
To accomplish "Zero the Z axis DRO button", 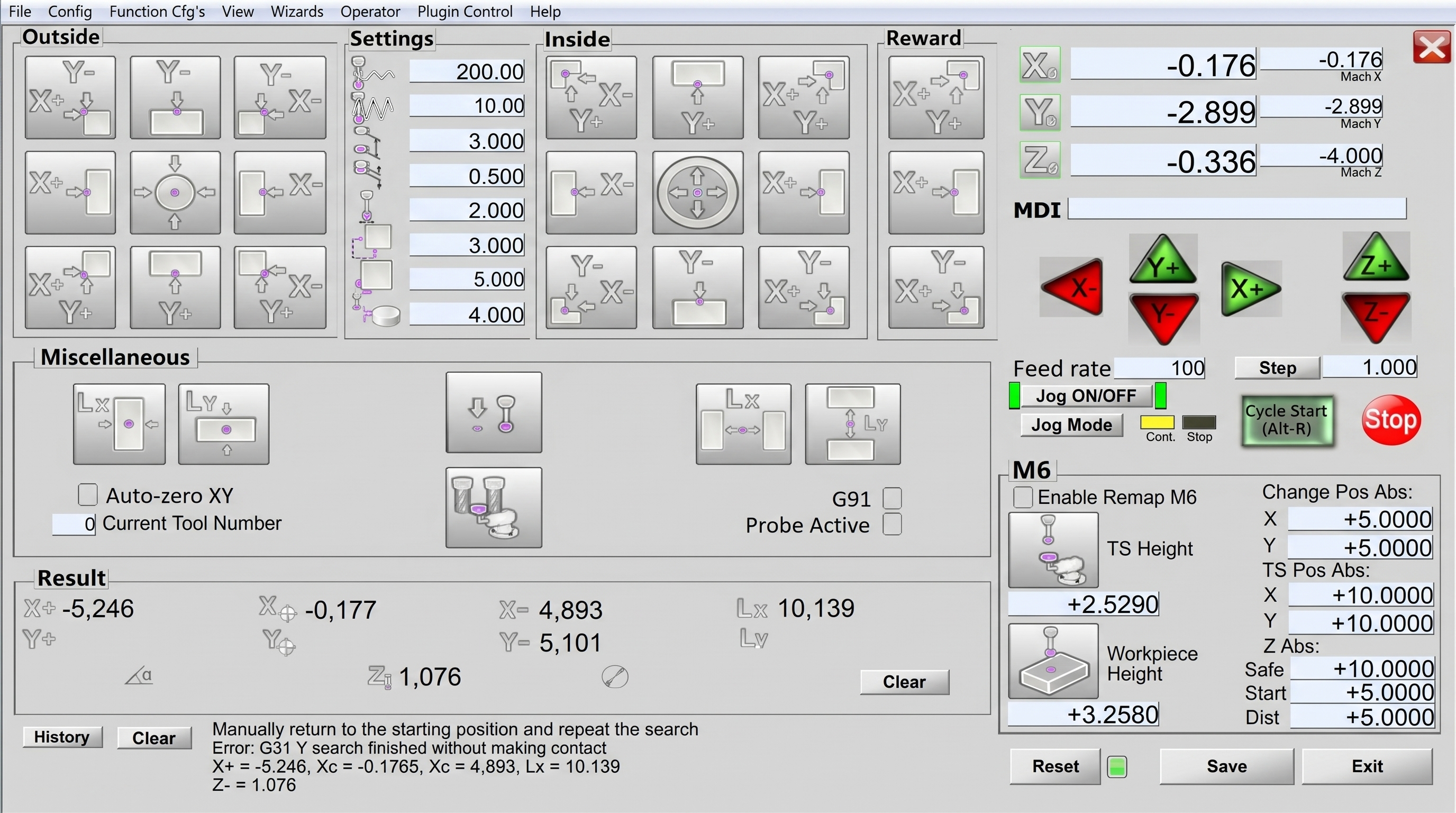I will [1040, 160].
